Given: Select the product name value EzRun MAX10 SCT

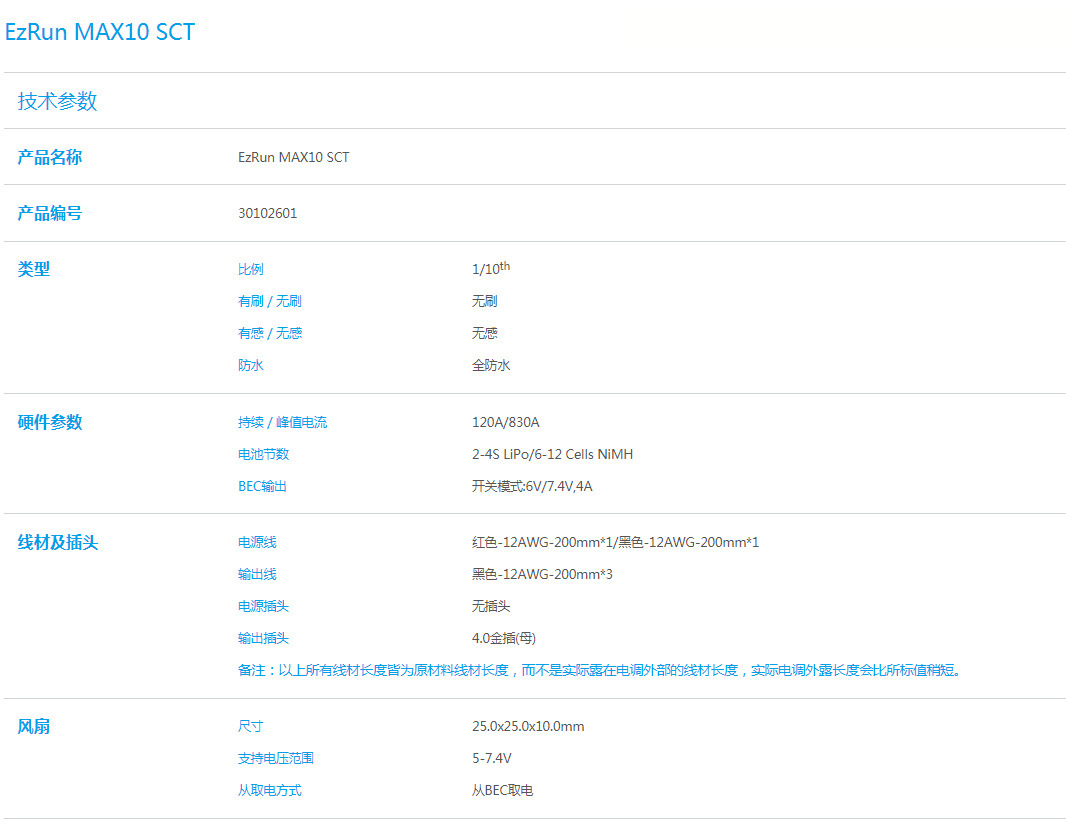Looking at the screenshot, I should click(294, 157).
